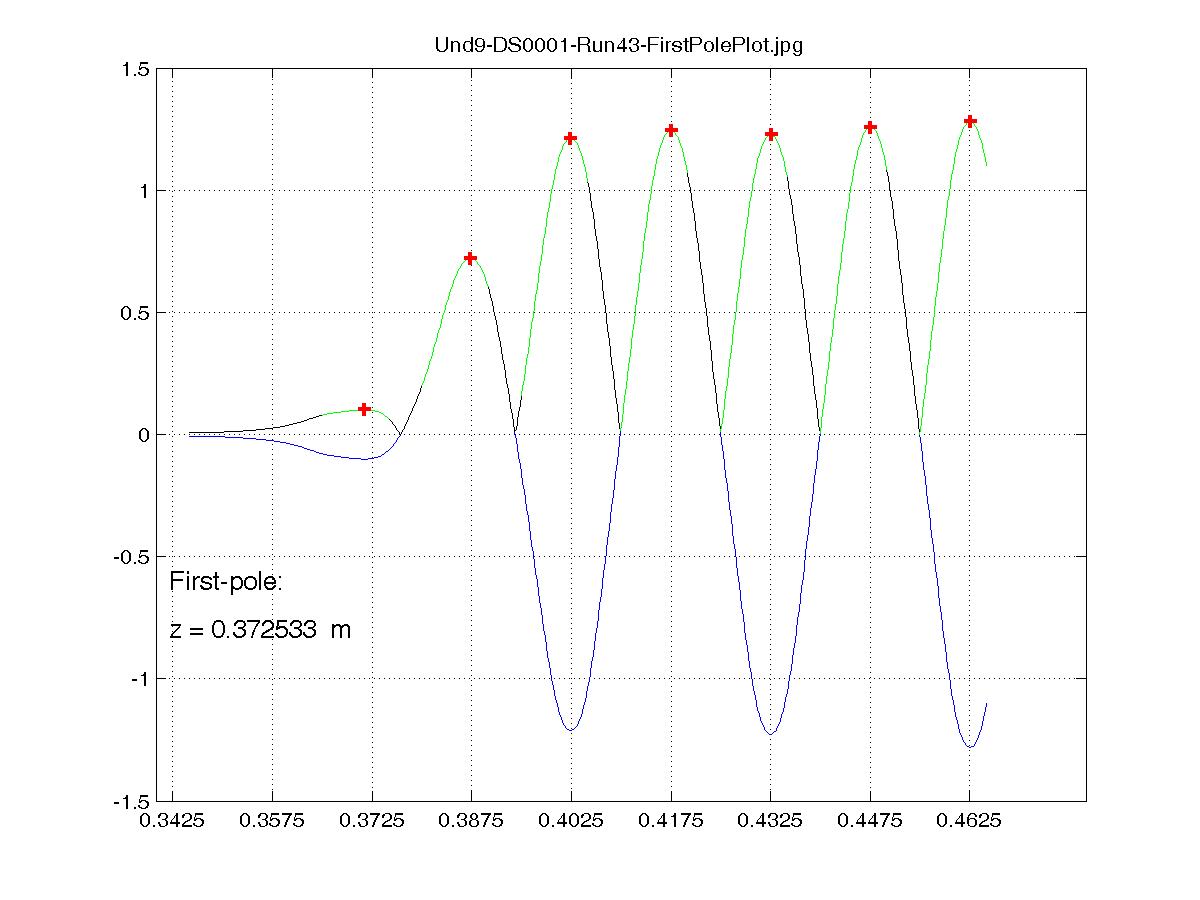Click the x-axis tick label 0.4625
Viewport: 1200px width, 900px height.
(x=969, y=821)
